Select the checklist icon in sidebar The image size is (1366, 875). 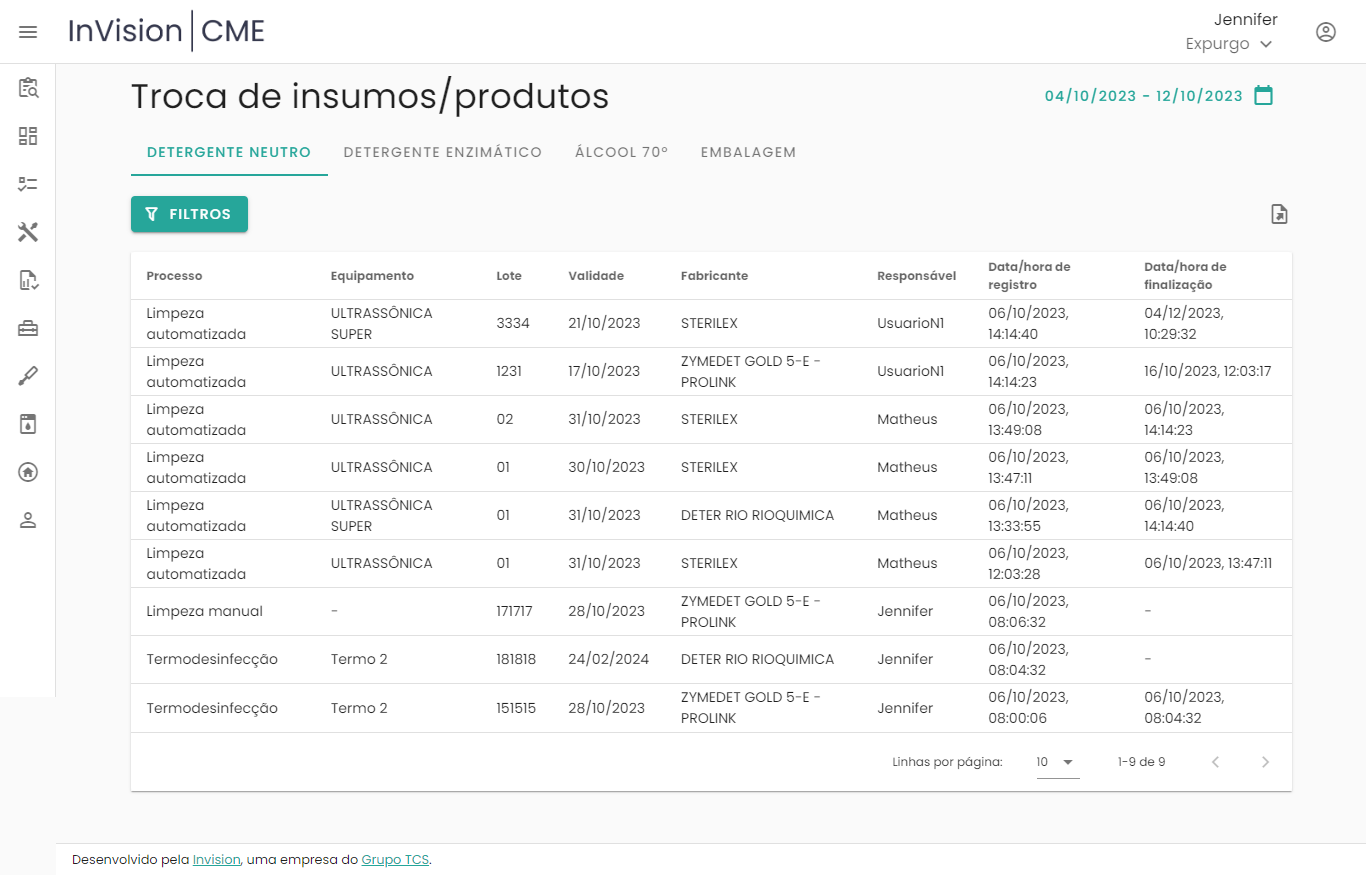[x=28, y=184]
